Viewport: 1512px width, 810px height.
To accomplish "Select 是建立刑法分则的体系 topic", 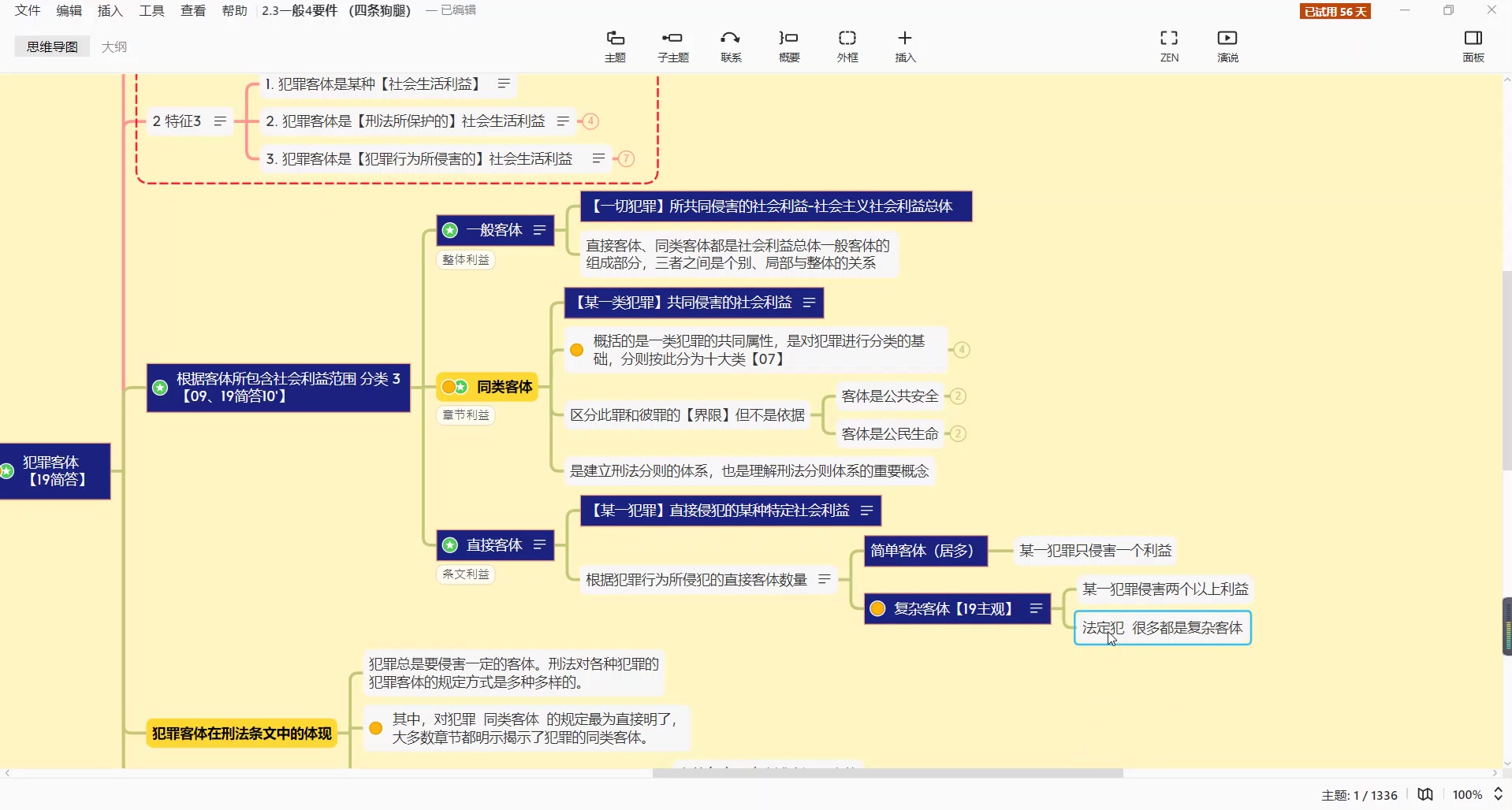I will [x=749, y=471].
